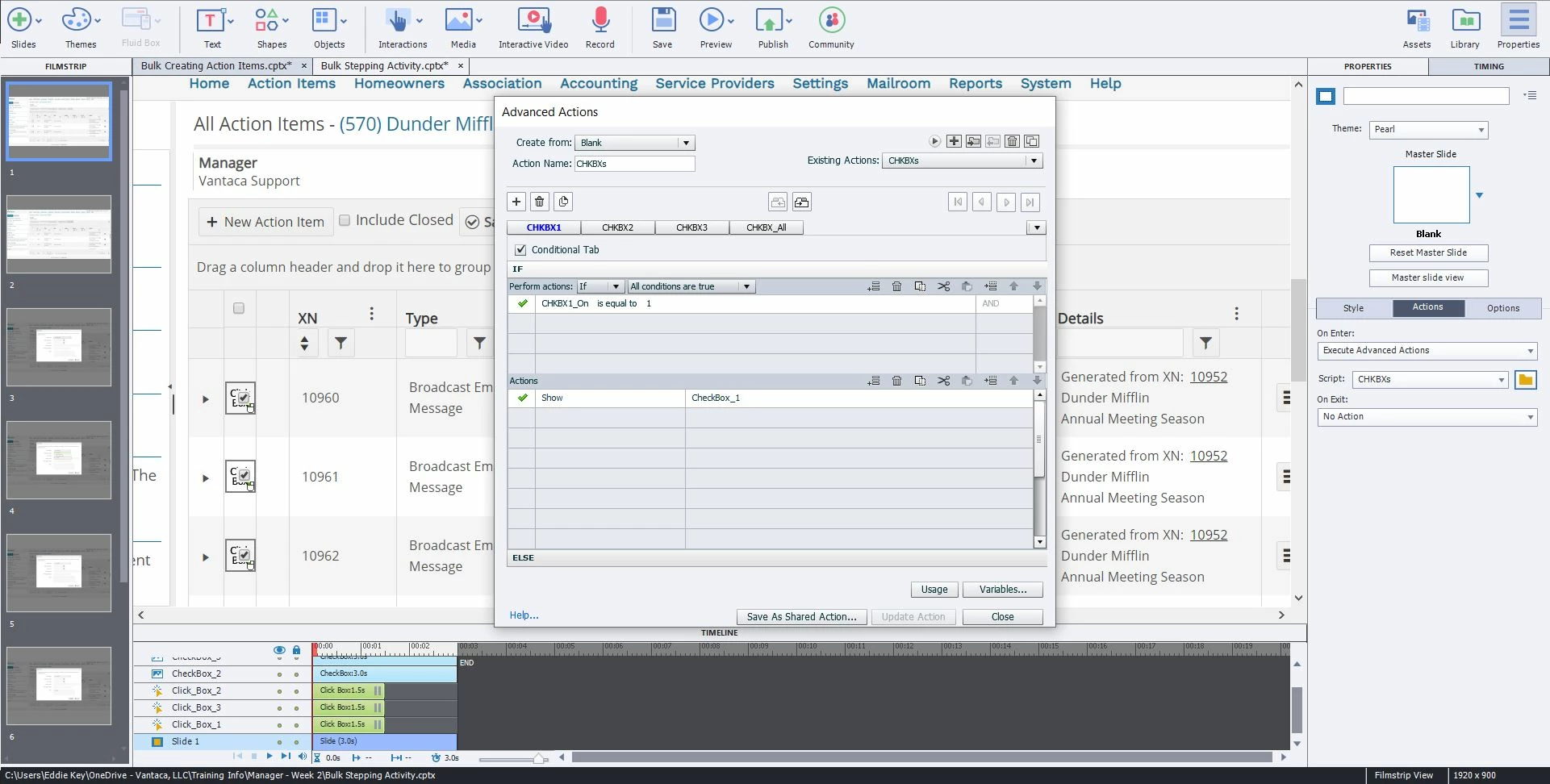Duplicate the action using the top copy icon

[x=1031, y=141]
